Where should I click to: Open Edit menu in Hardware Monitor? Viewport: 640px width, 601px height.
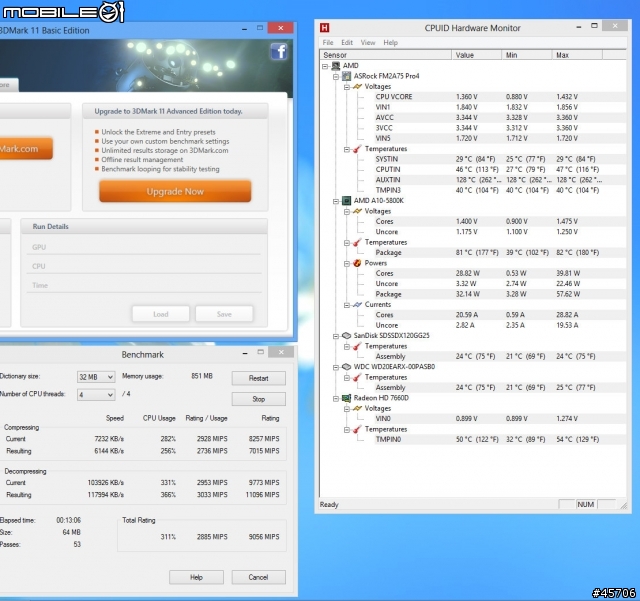(347, 42)
